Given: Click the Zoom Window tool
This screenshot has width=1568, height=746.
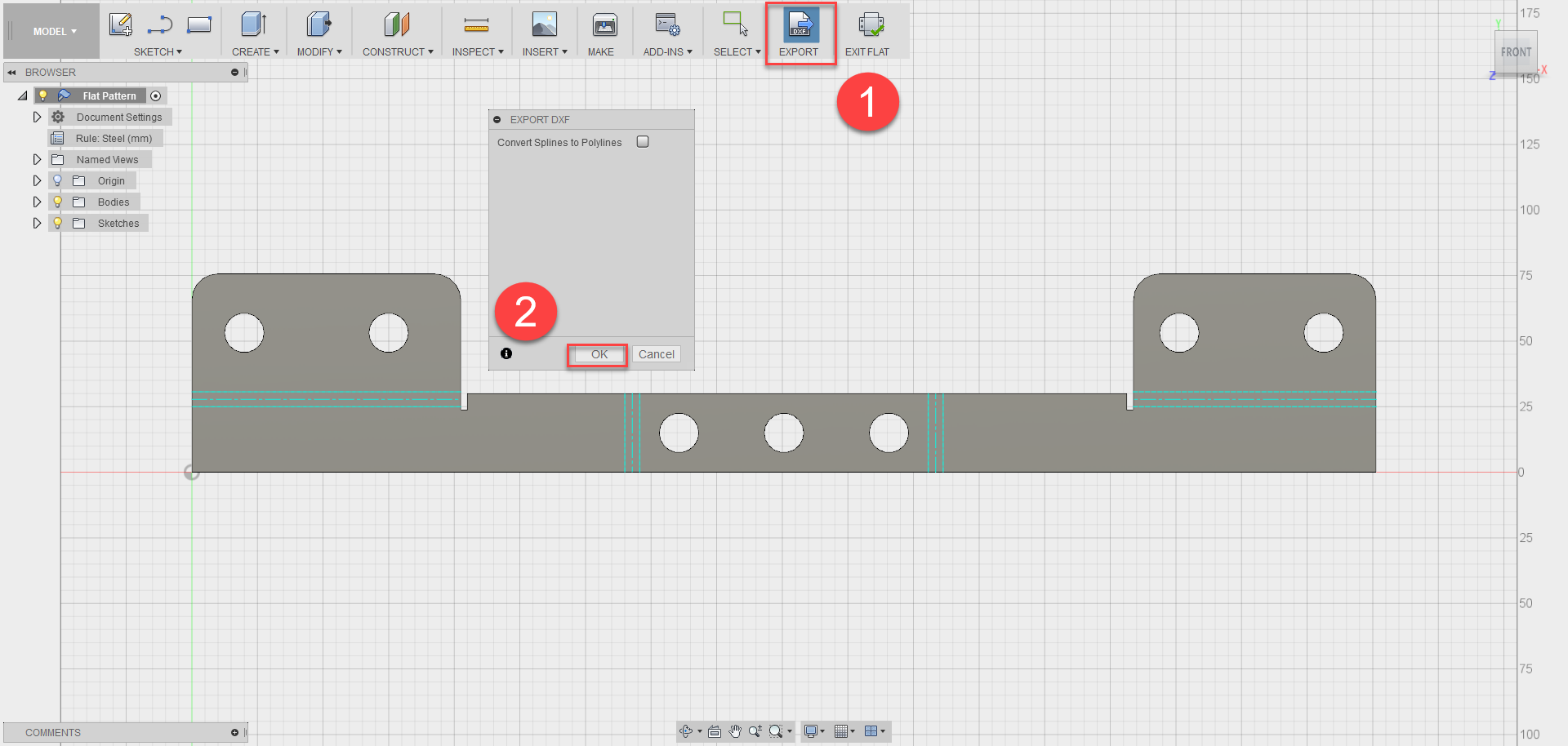Looking at the screenshot, I should 776,731.
